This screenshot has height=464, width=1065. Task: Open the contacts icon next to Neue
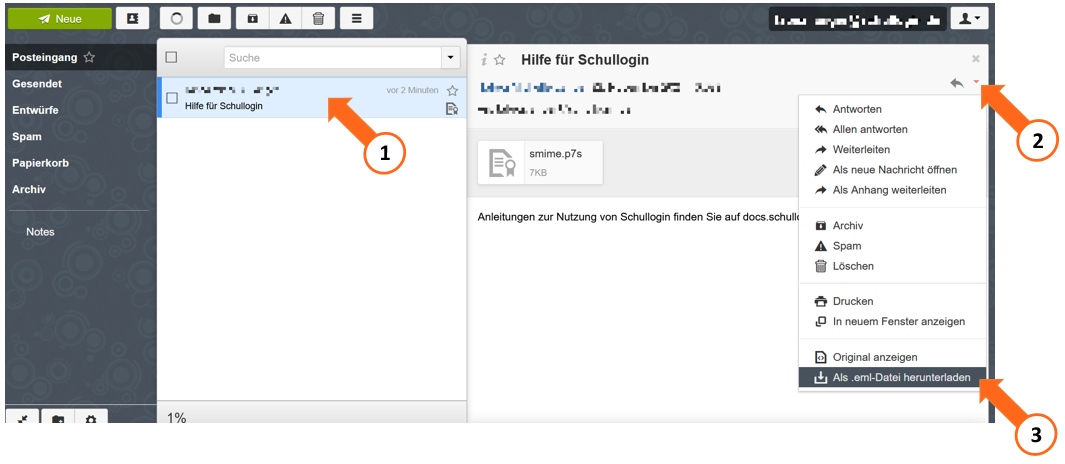click(132, 19)
